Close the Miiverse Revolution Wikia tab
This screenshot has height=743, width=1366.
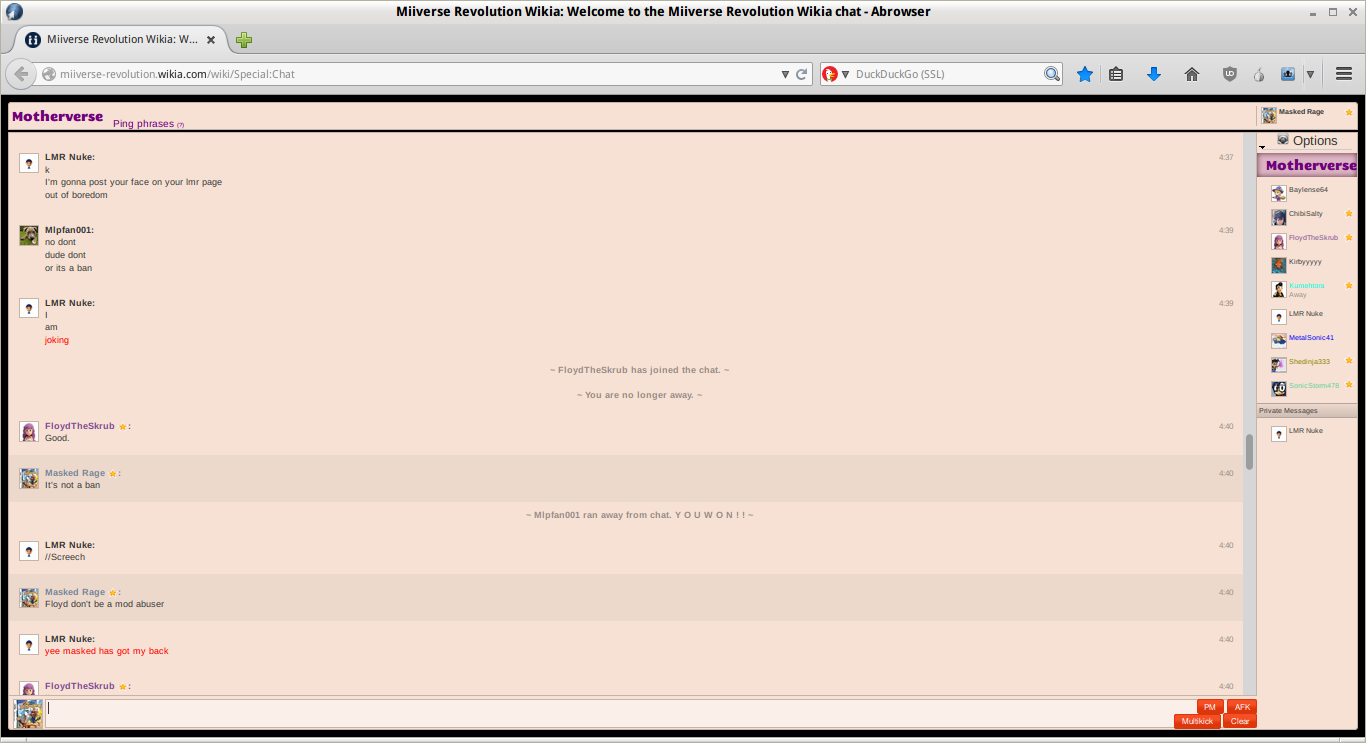pyautogui.click(x=210, y=40)
